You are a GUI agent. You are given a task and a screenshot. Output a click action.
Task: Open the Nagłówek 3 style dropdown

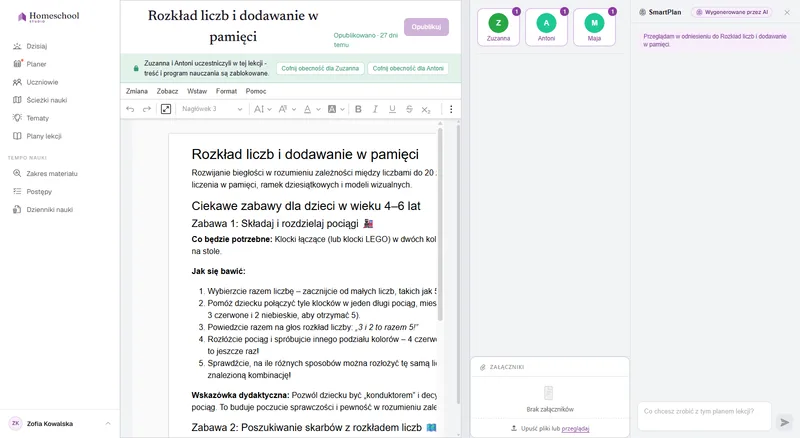[212, 109]
